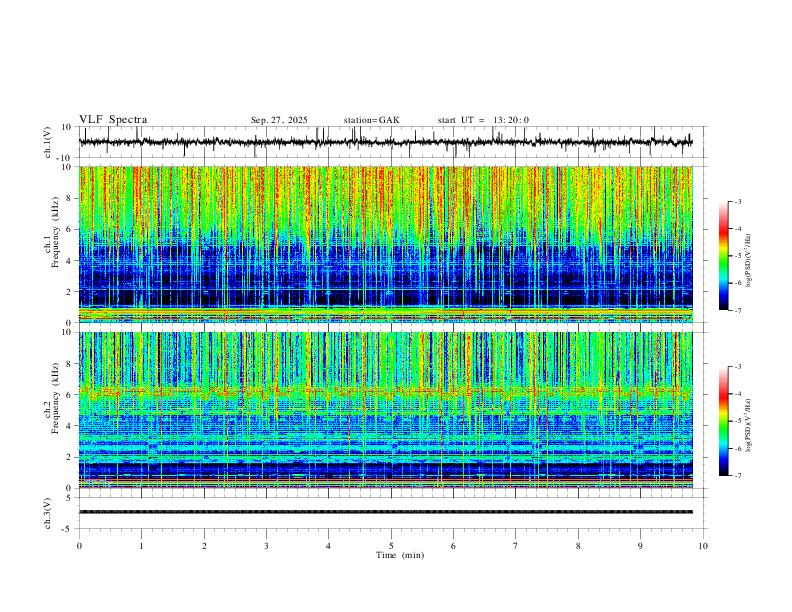Click the ch.2 spectrogram color scale bar

tap(723, 421)
